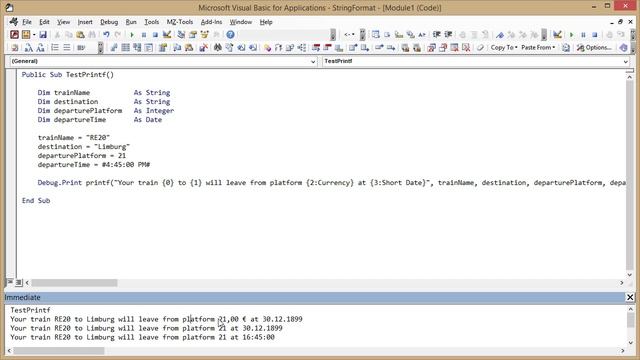Switch to Full Module View button
The width and height of the screenshot is (640, 360).
pos(18,282)
